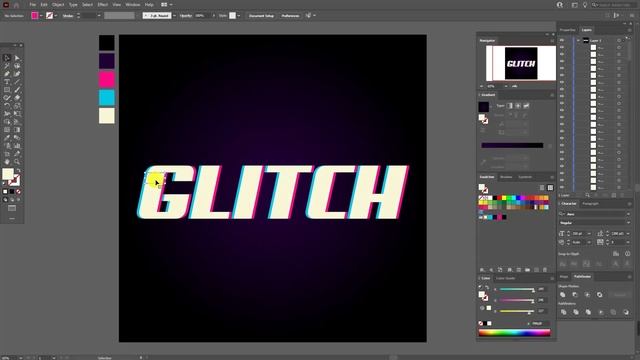This screenshot has height=360, width=640.
Task: Select the Direct Selection tool
Action: pyautogui.click(x=17, y=58)
